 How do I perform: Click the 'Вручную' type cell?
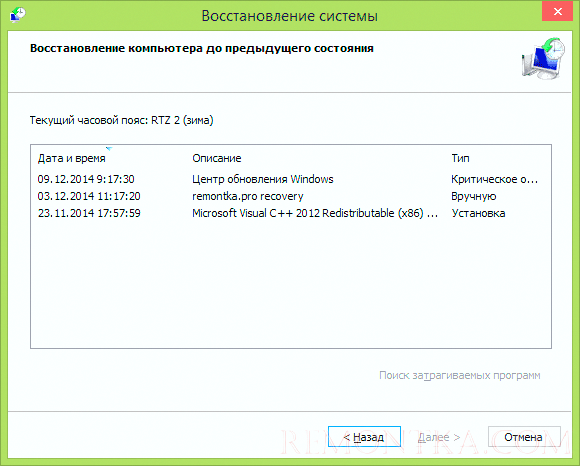[473, 196]
